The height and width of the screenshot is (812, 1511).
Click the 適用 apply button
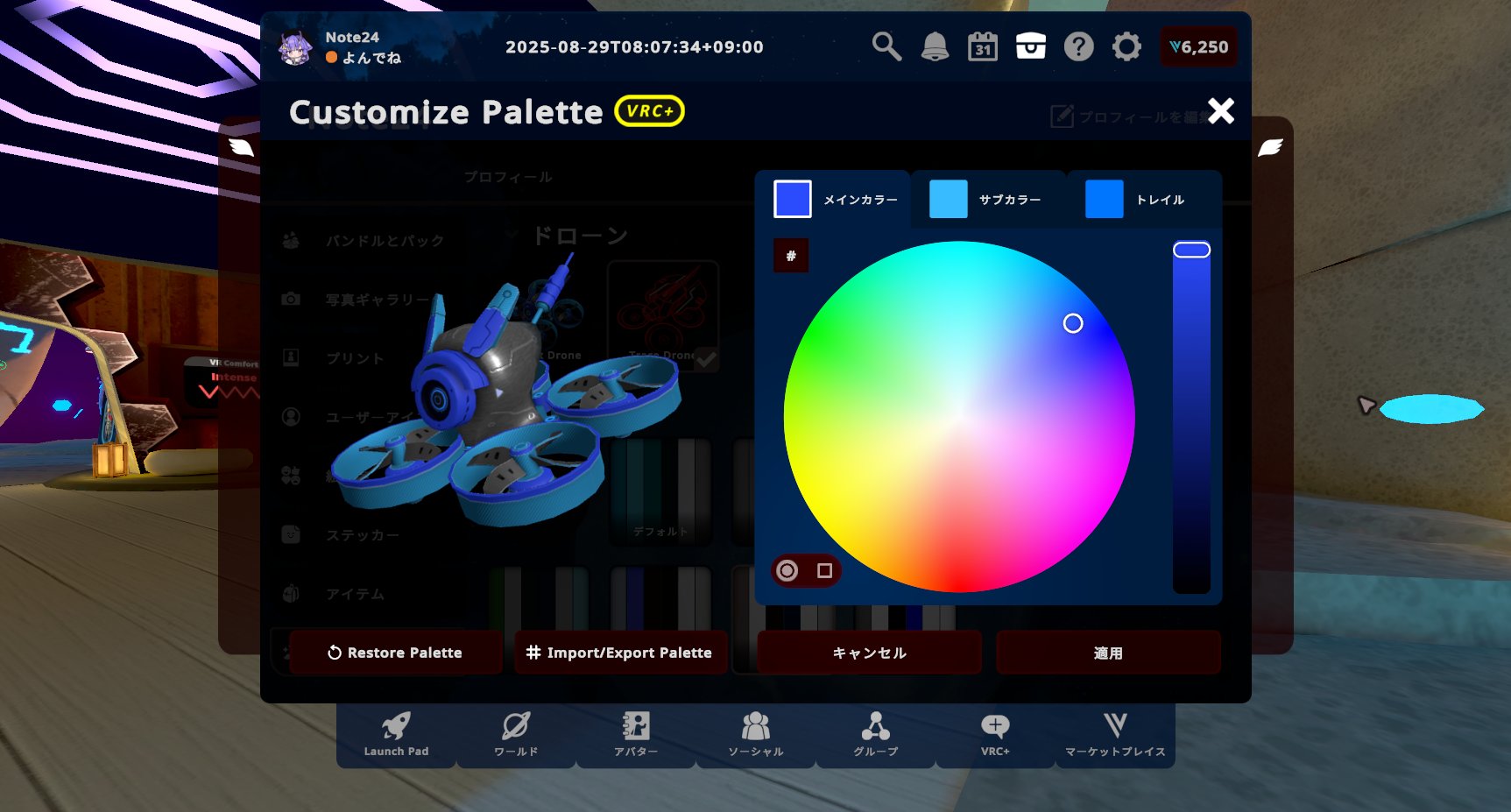click(x=1108, y=653)
